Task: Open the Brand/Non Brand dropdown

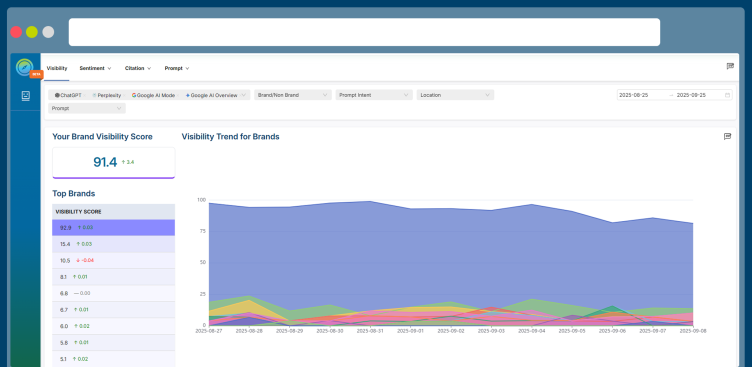Action: click(x=293, y=95)
